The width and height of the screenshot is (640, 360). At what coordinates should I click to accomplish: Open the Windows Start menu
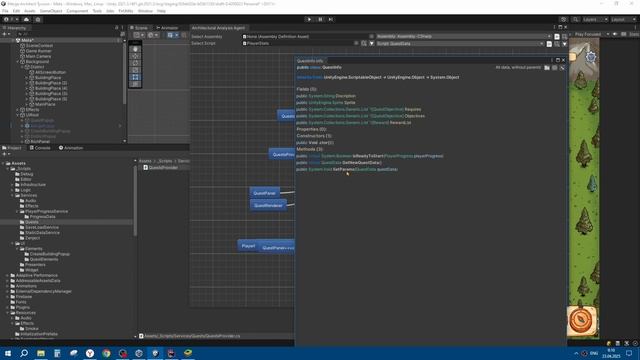coord(8,353)
